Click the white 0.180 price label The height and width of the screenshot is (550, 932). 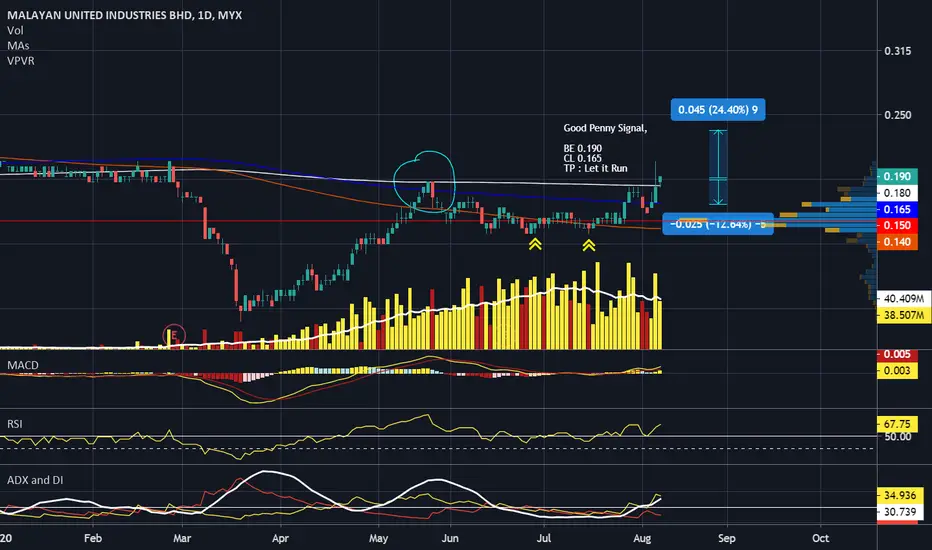tap(898, 193)
